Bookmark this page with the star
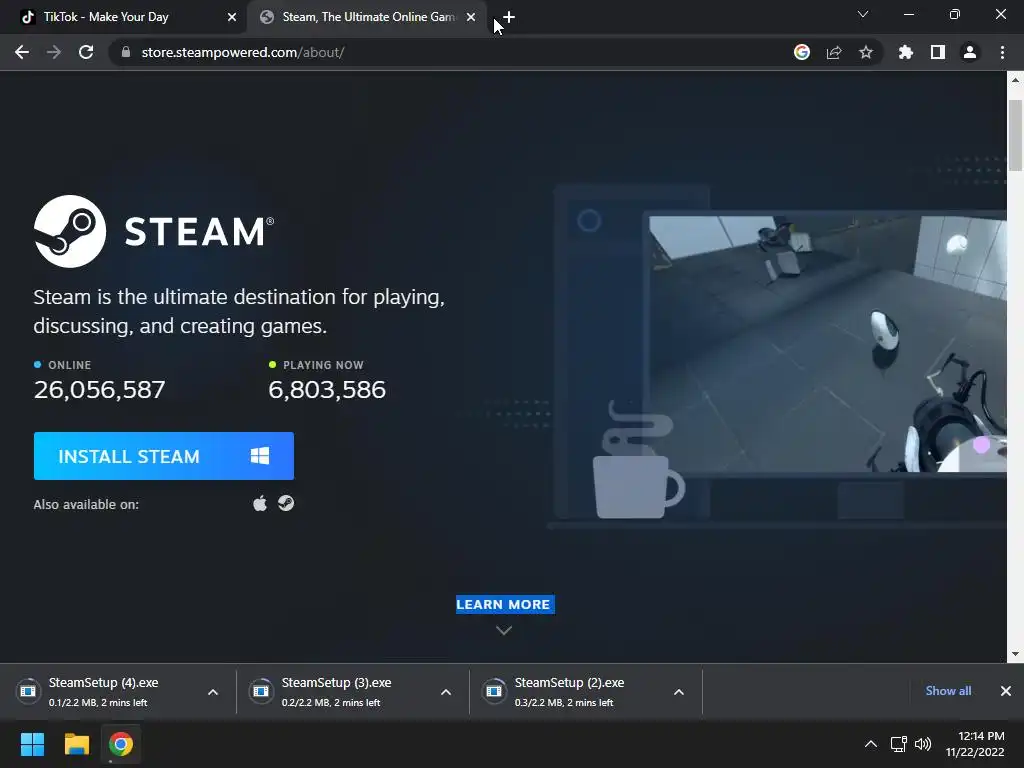Viewport: 1024px width, 768px height. (866, 52)
